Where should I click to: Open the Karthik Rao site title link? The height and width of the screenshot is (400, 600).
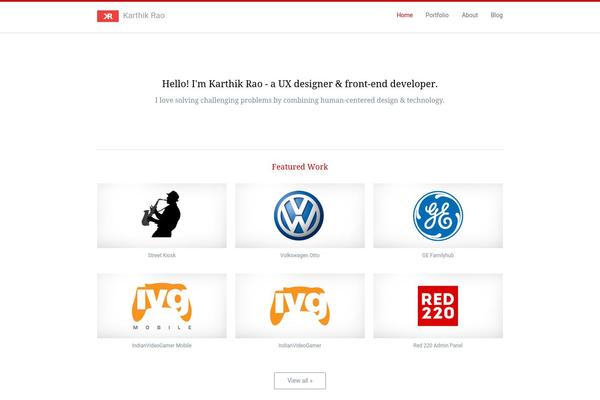144,16
